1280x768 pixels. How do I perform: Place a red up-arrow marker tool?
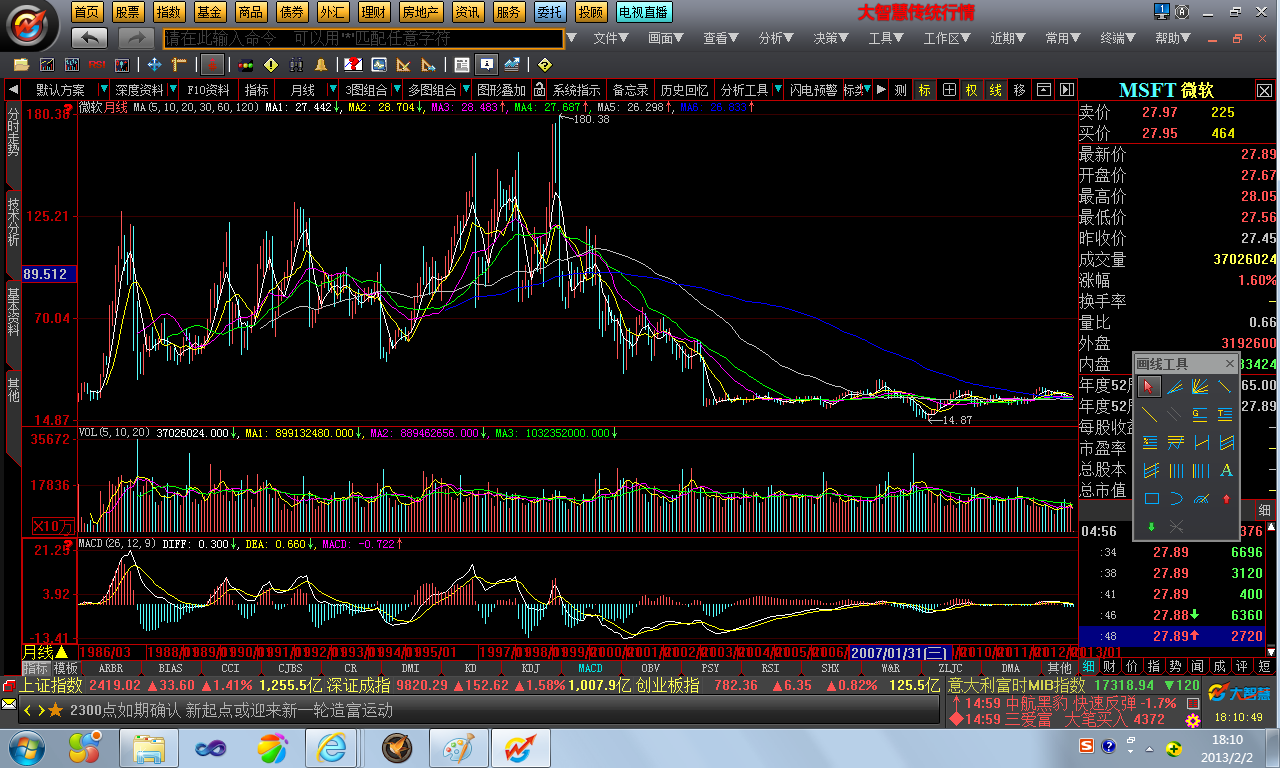(1226, 498)
